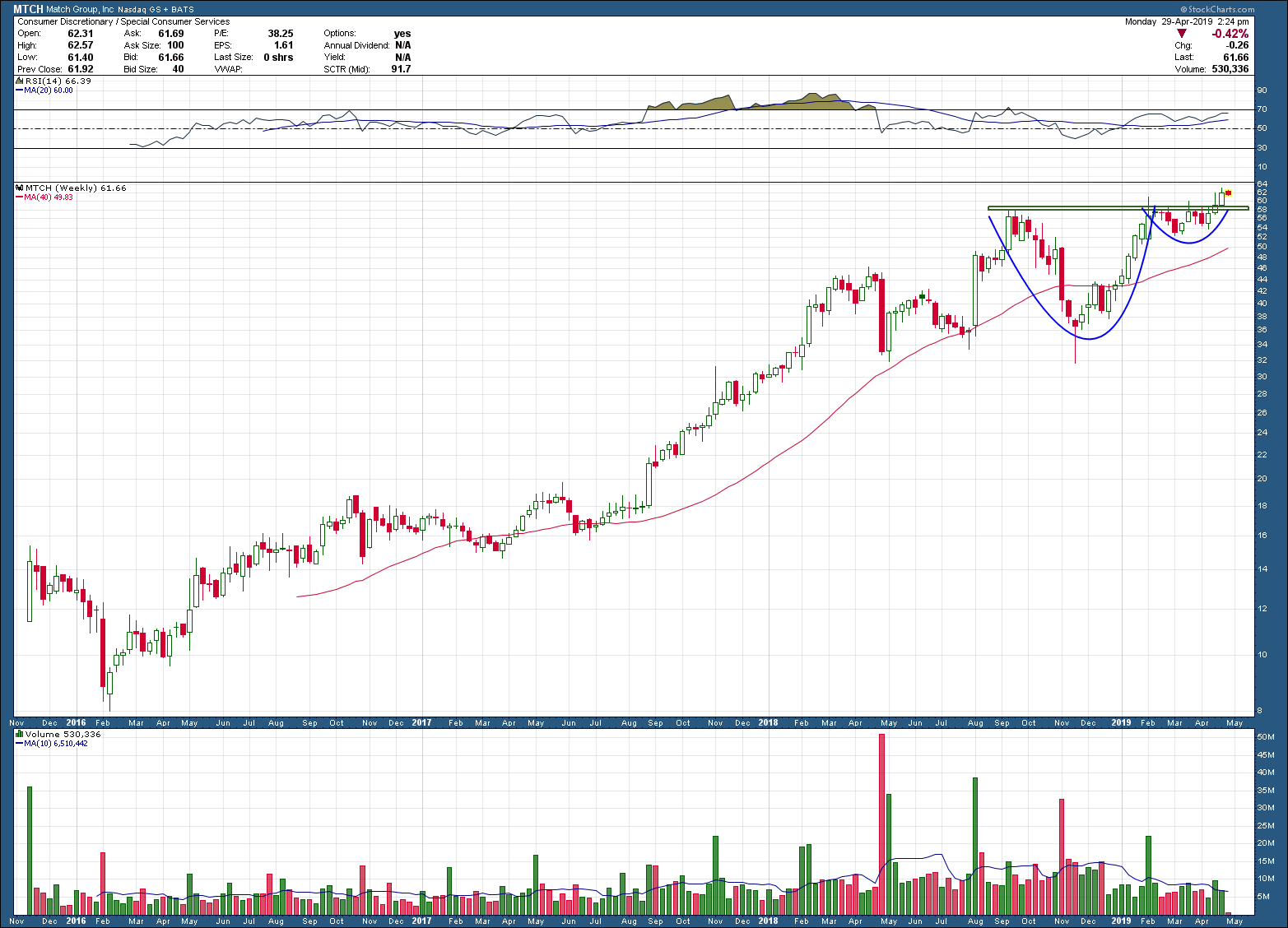
Task: Click the MTCH (Weekly) candlestick legend icon
Action: click(20, 188)
